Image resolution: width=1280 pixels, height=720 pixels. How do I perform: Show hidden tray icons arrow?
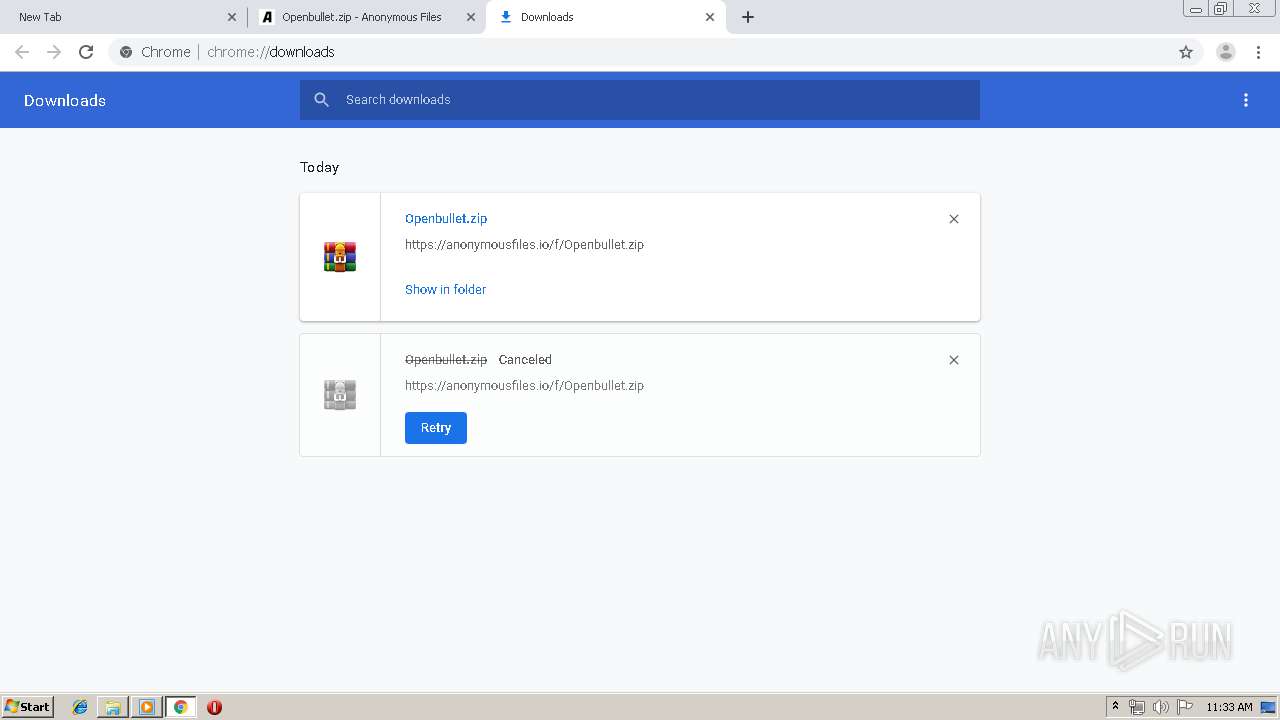point(1115,707)
